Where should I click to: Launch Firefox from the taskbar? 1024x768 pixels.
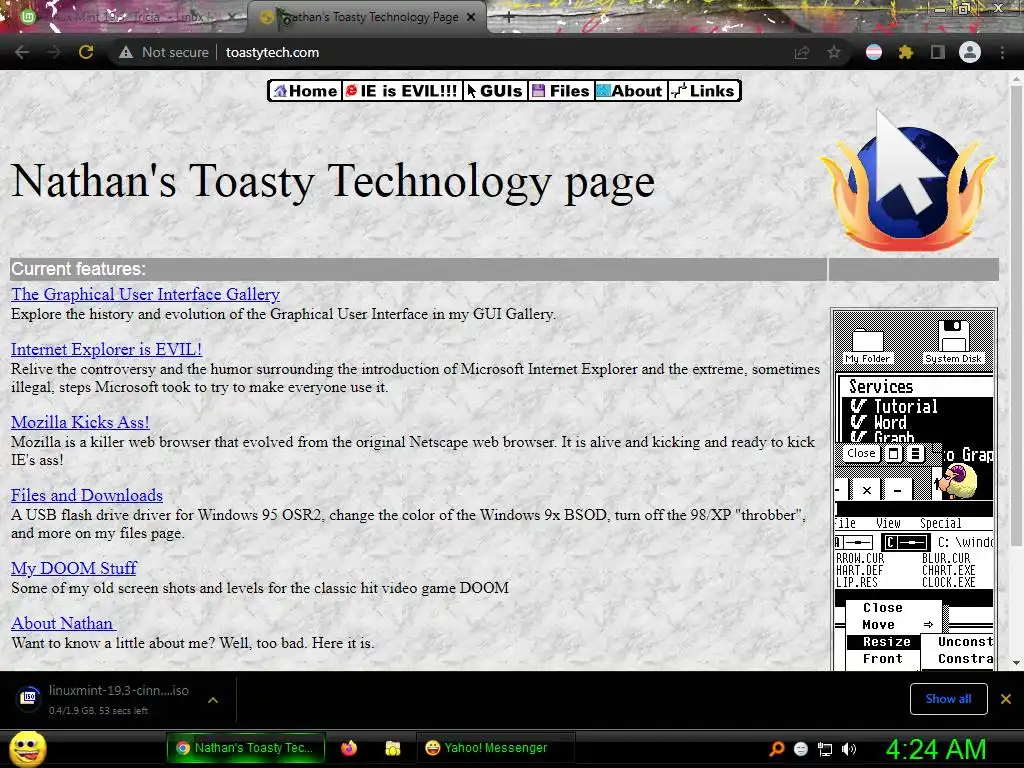click(x=349, y=748)
